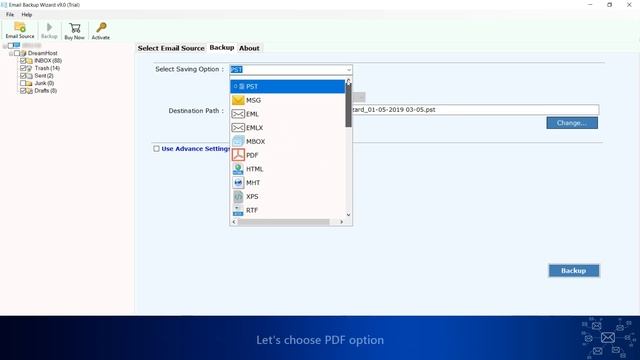Choose the EMLX format icon

[x=238, y=128]
